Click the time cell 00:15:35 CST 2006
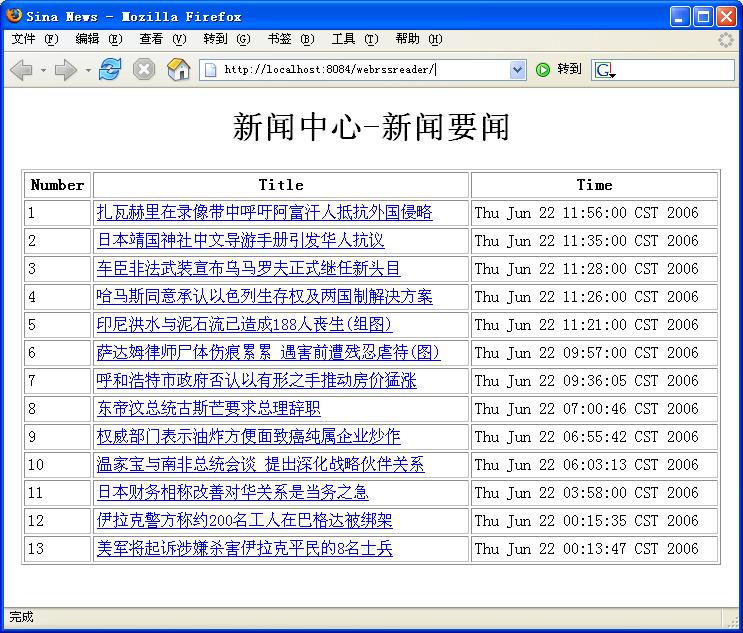This screenshot has width=743, height=633. click(x=594, y=520)
